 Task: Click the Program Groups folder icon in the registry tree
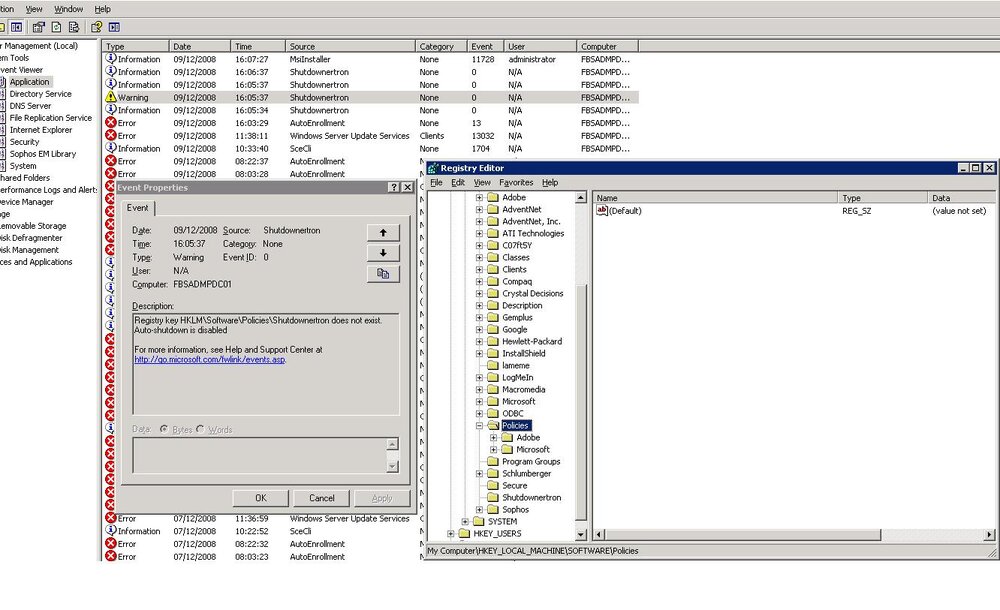[x=493, y=461]
